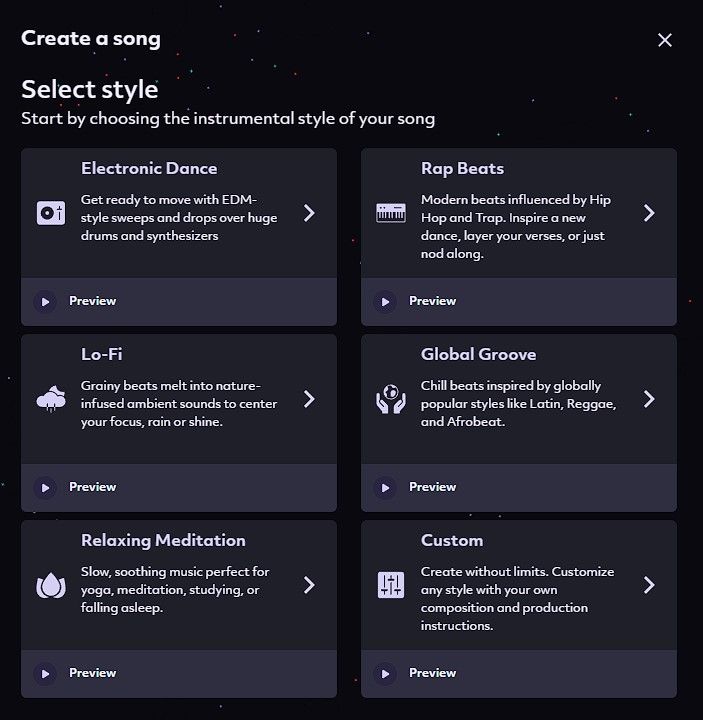Play the Custom style preview
Viewport: 703px width, 720px height.
coord(385,673)
